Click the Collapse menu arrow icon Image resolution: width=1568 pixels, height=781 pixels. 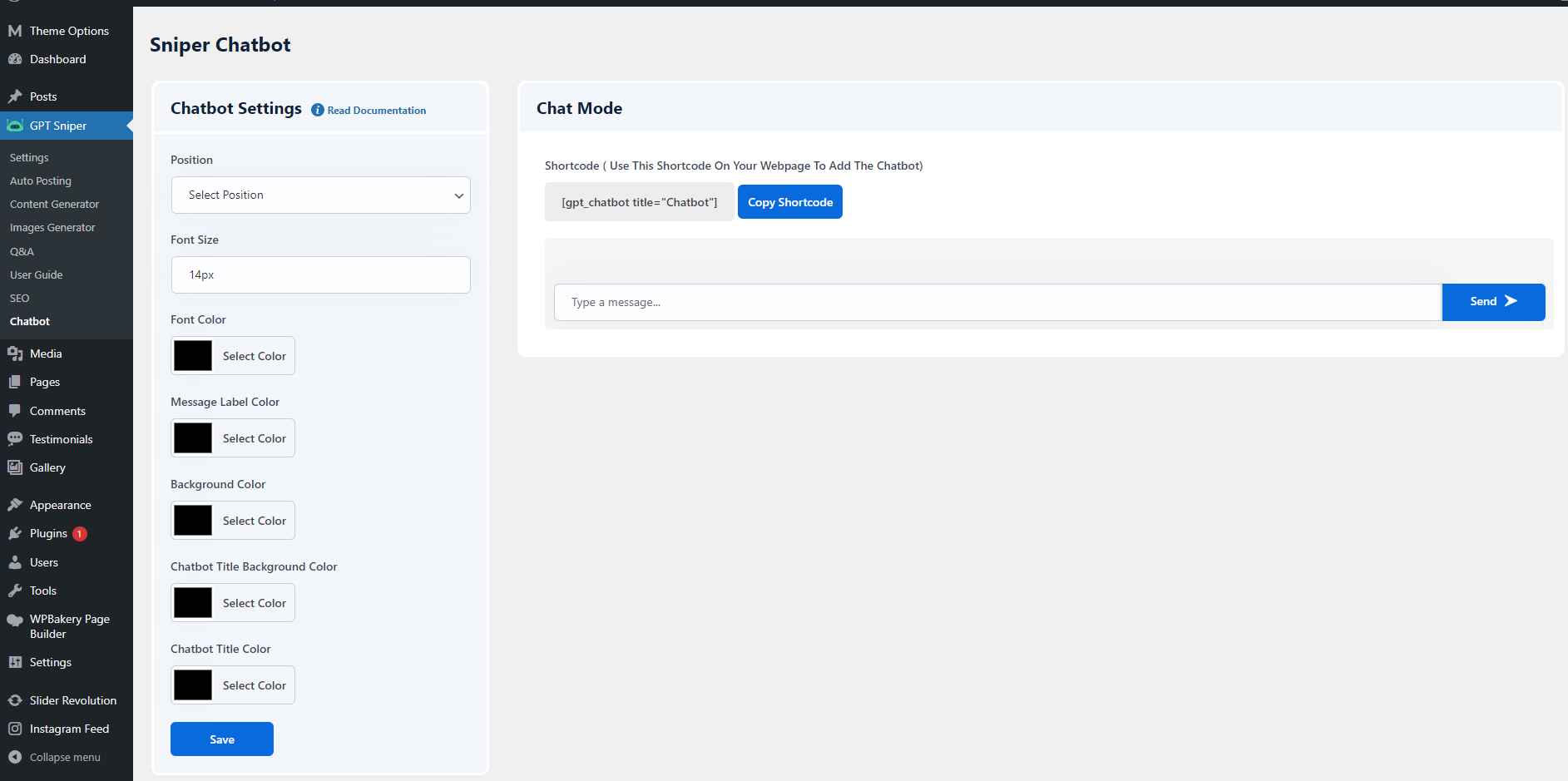point(15,757)
